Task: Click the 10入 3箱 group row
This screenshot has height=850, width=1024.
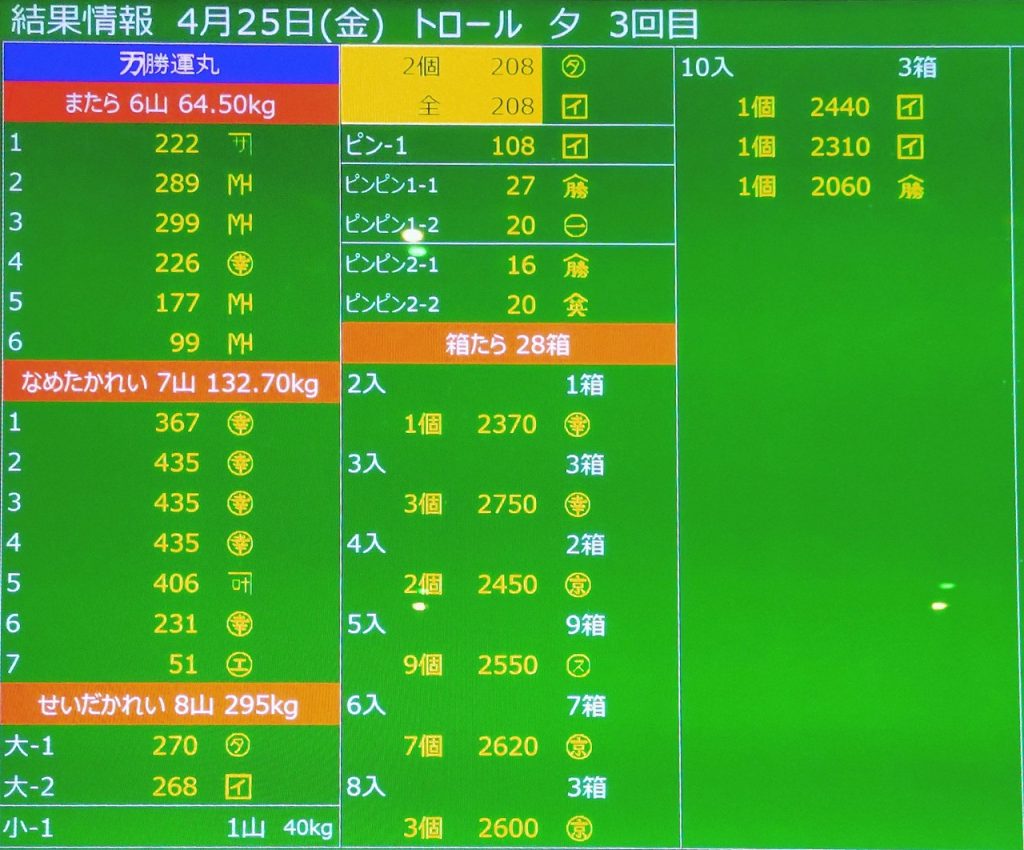Action: tap(808, 68)
